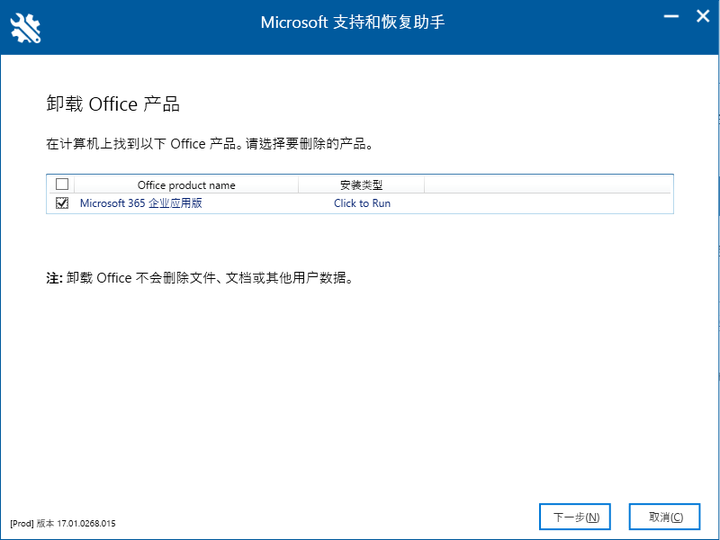Viewport: 720px width, 540px height.
Task: Click the wrench and screwdriver app icon
Action: point(26,27)
